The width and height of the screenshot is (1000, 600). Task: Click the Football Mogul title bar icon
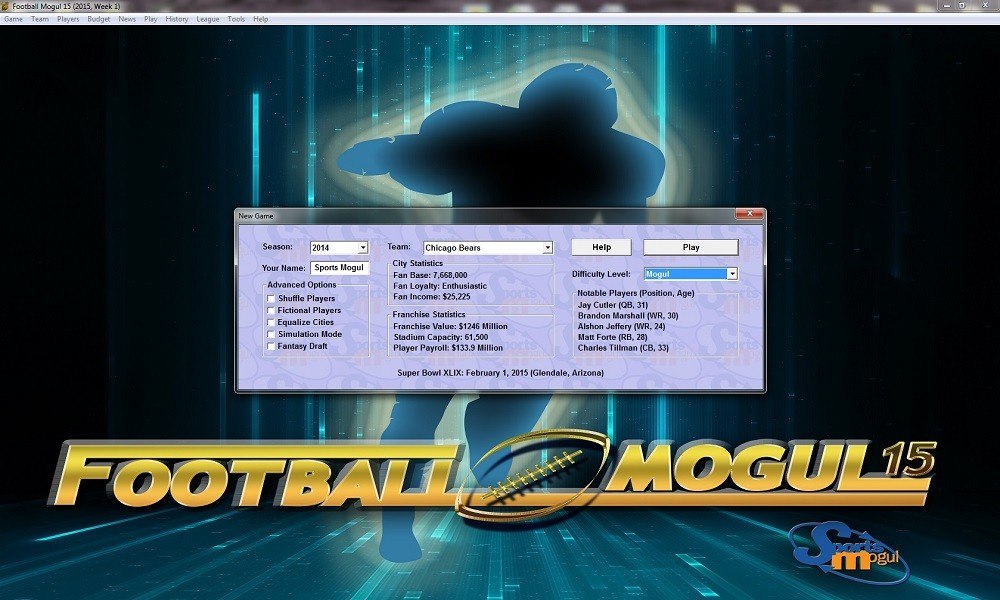pos(6,4)
